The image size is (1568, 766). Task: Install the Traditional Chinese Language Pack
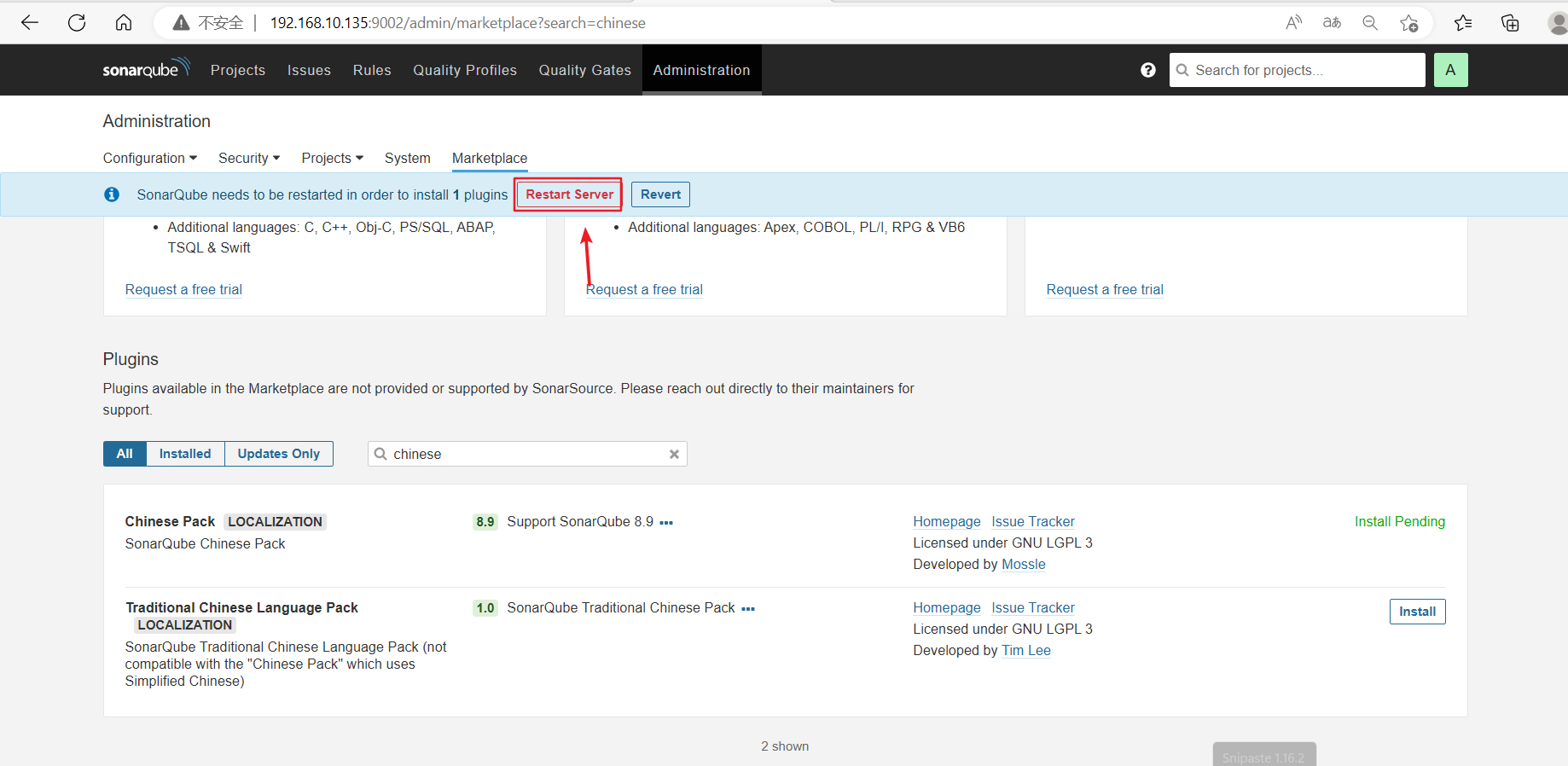tap(1417, 612)
